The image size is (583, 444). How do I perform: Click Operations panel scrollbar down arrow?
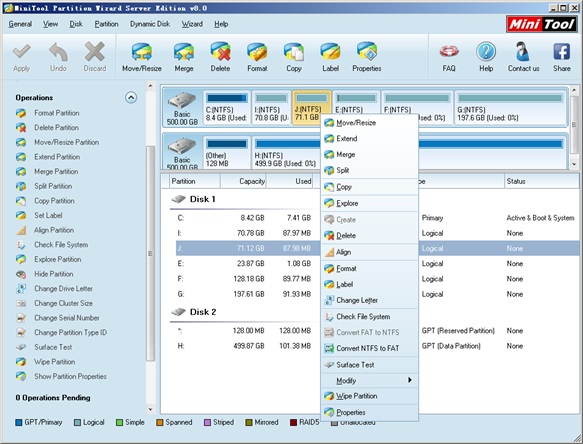coord(151,409)
